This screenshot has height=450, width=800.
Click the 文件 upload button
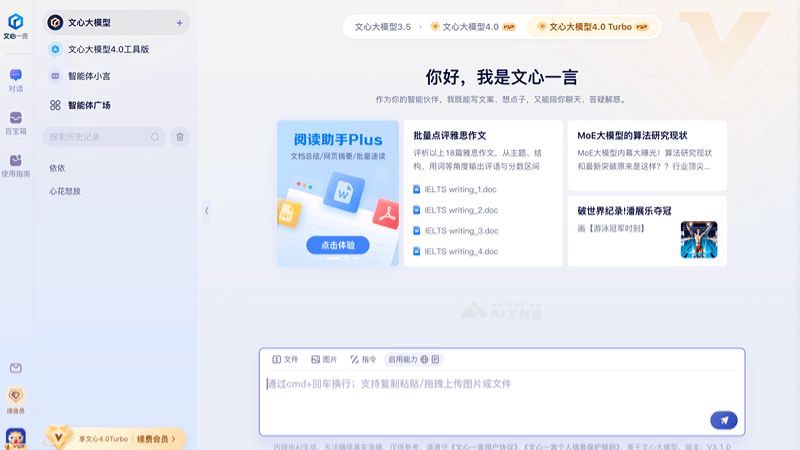(286, 359)
